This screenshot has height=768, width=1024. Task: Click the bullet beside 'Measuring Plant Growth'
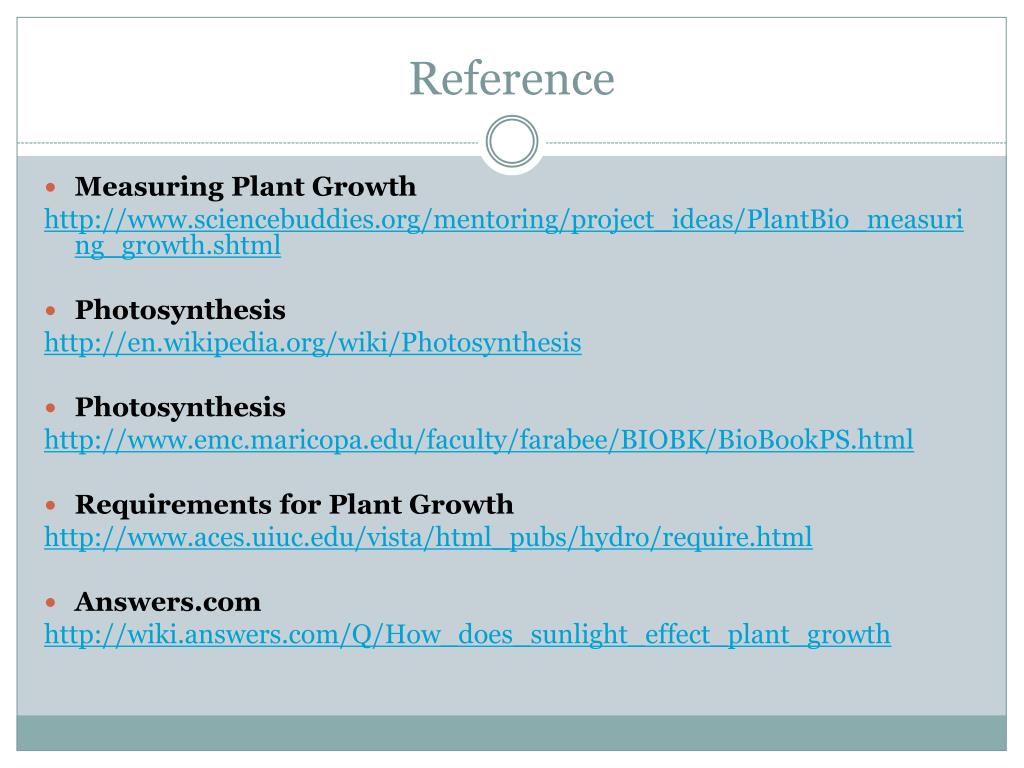point(51,188)
